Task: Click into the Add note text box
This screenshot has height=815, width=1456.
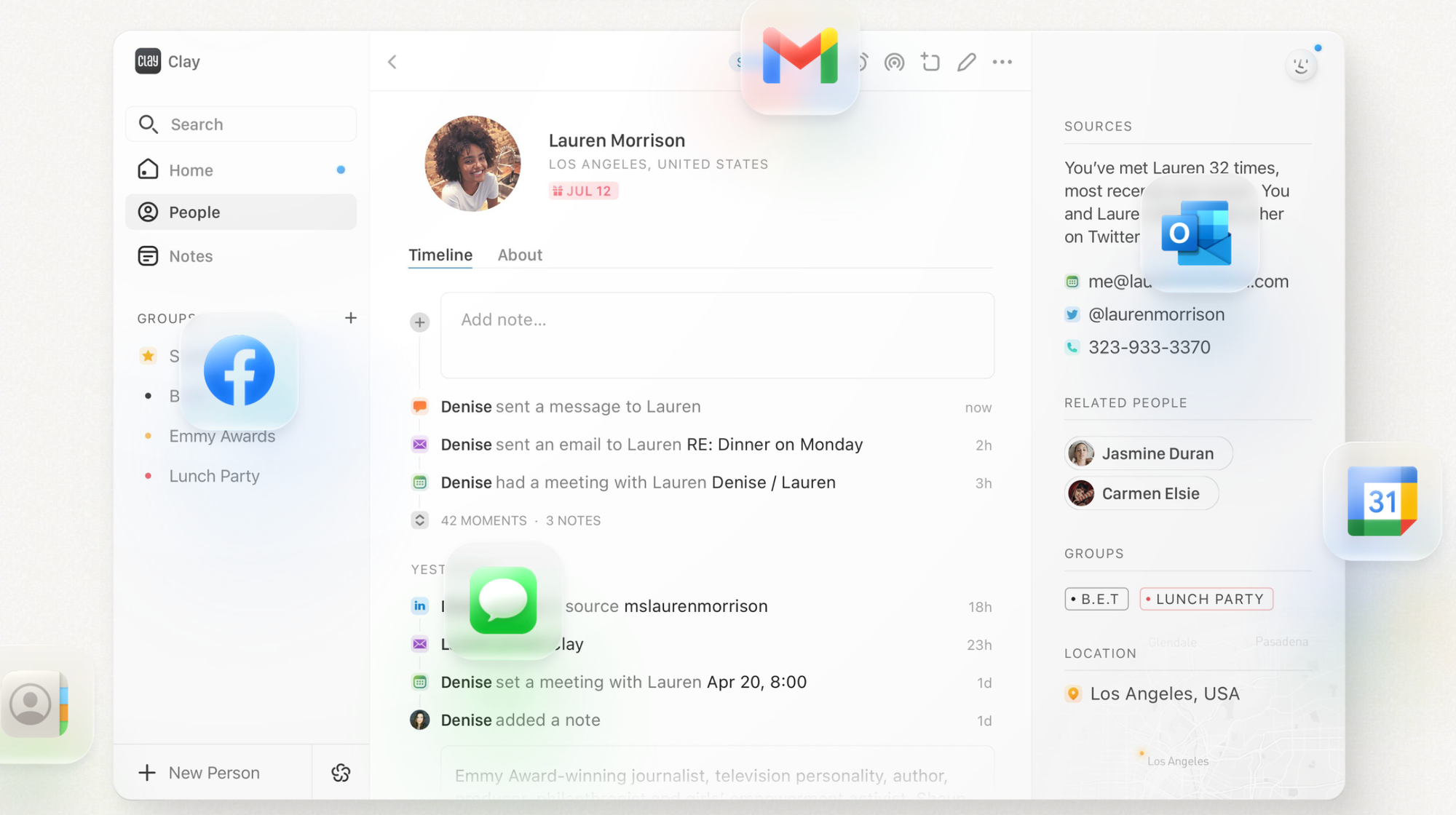Action: pyautogui.click(x=717, y=335)
